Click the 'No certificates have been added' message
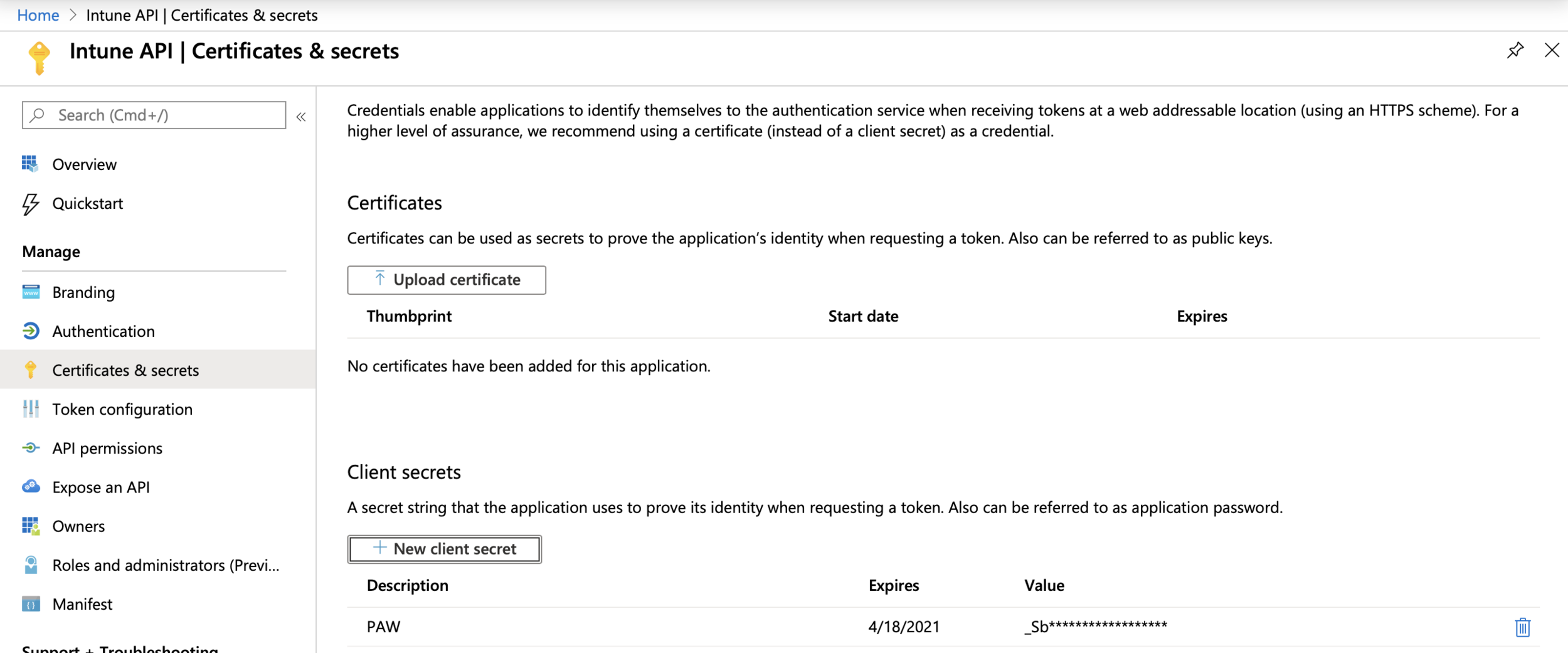 tap(529, 366)
